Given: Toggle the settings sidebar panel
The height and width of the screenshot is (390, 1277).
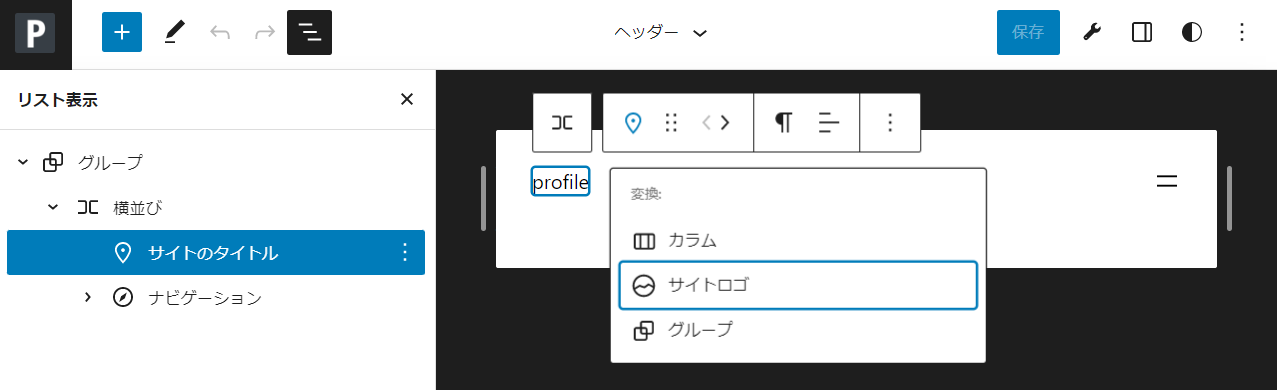Looking at the screenshot, I should (1142, 32).
